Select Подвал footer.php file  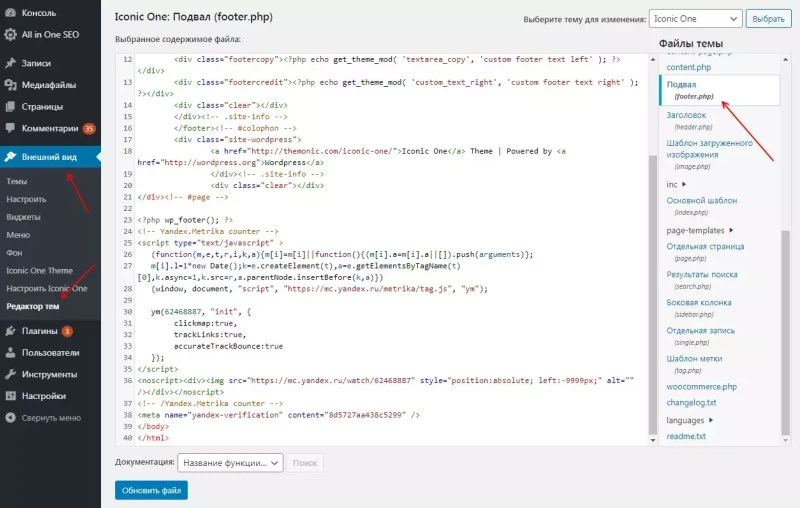[x=719, y=90]
